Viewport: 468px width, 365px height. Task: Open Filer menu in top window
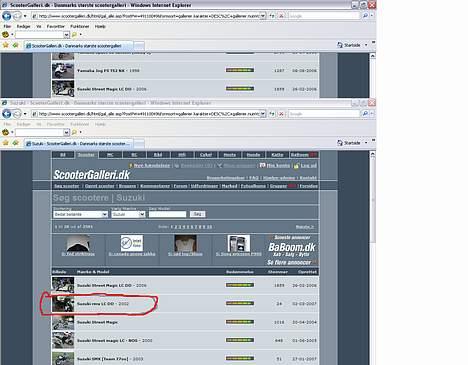[7, 26]
